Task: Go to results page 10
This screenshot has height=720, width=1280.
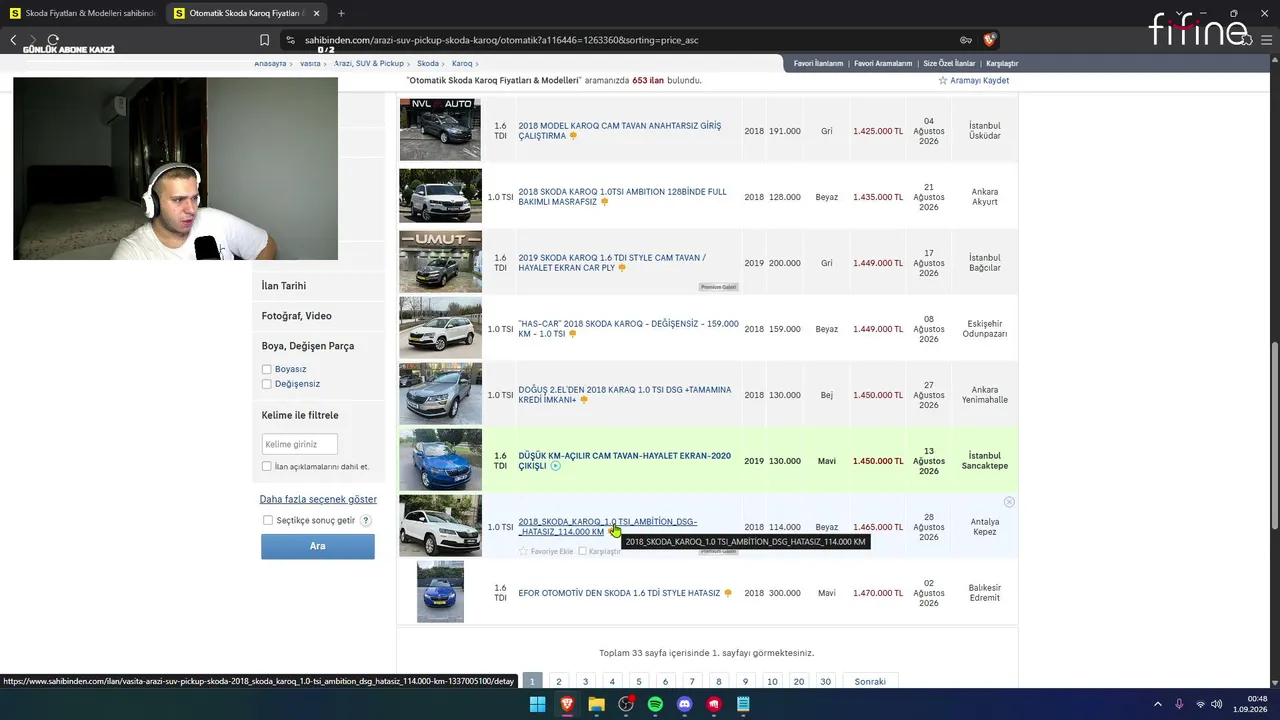Action: [x=772, y=681]
